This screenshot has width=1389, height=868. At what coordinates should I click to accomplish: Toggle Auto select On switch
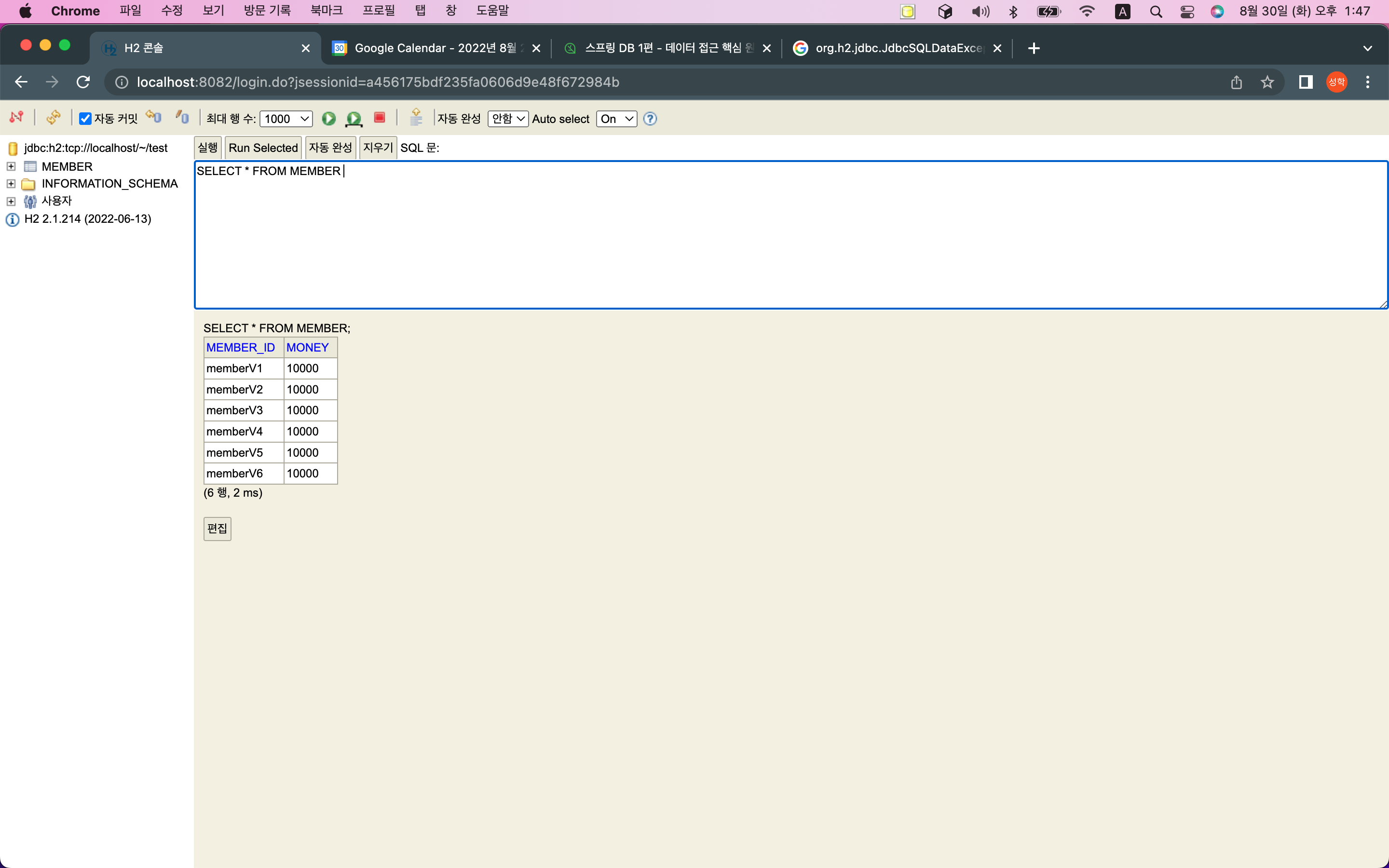click(x=613, y=118)
